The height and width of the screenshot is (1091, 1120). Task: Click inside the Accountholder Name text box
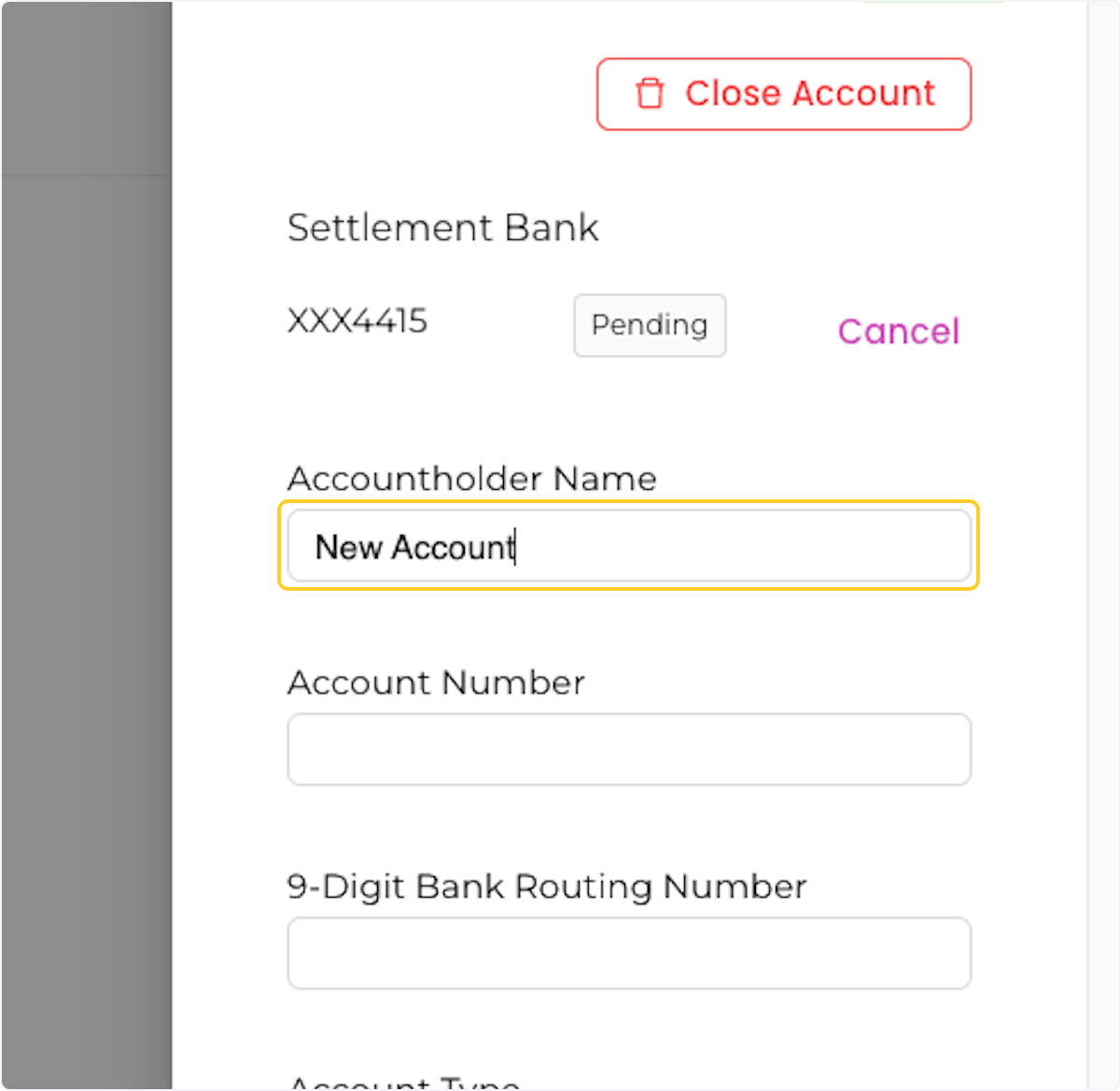(629, 547)
